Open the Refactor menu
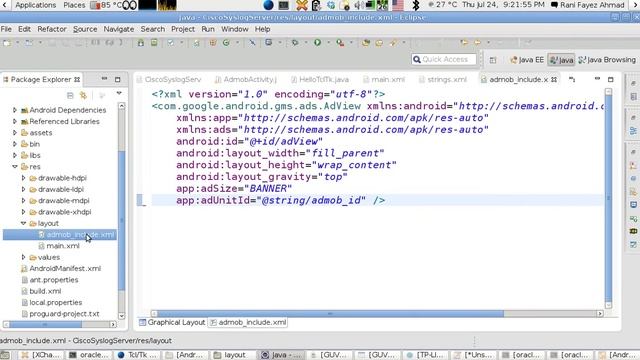Viewport: 640px width, 360px height. click(x=52, y=29)
